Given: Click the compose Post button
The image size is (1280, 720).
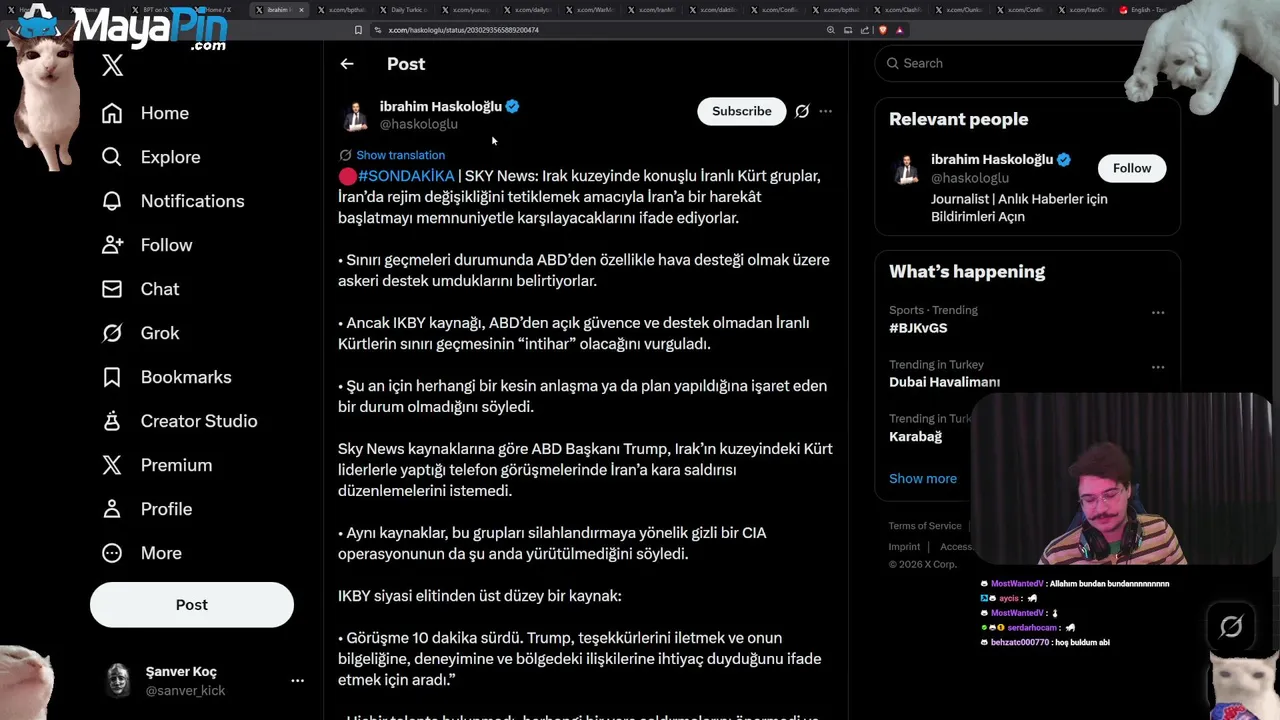Looking at the screenshot, I should coord(192,605).
